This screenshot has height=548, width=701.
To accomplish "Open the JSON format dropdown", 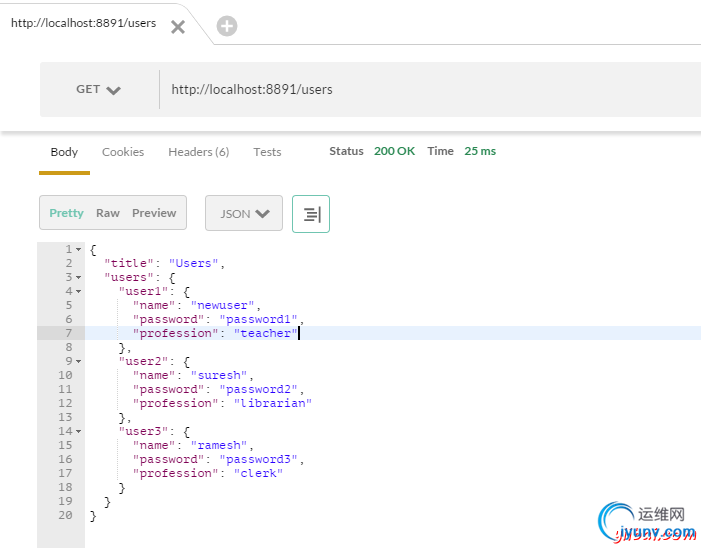I will click(244, 214).
